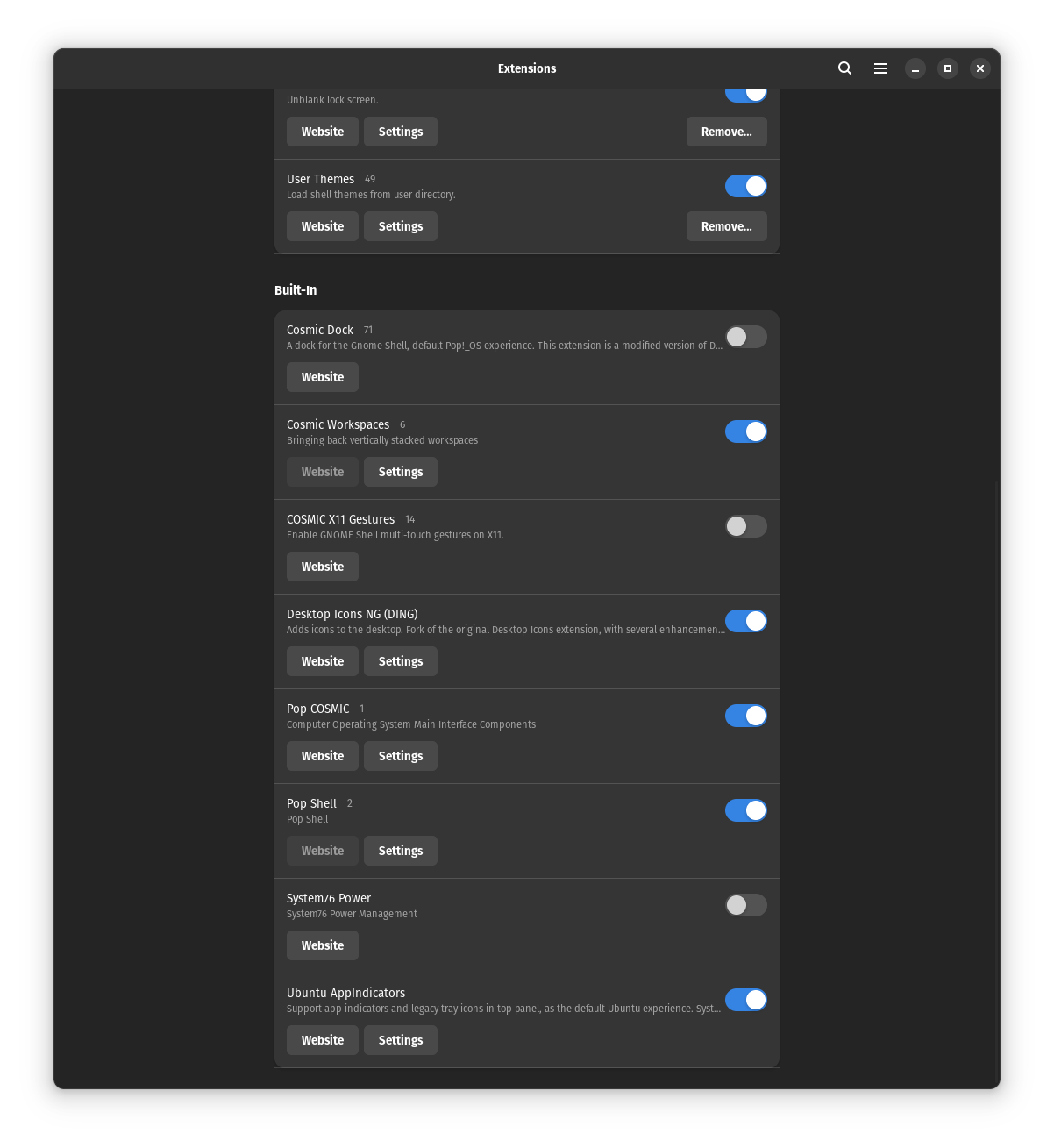Open Pop Shell settings

point(400,851)
